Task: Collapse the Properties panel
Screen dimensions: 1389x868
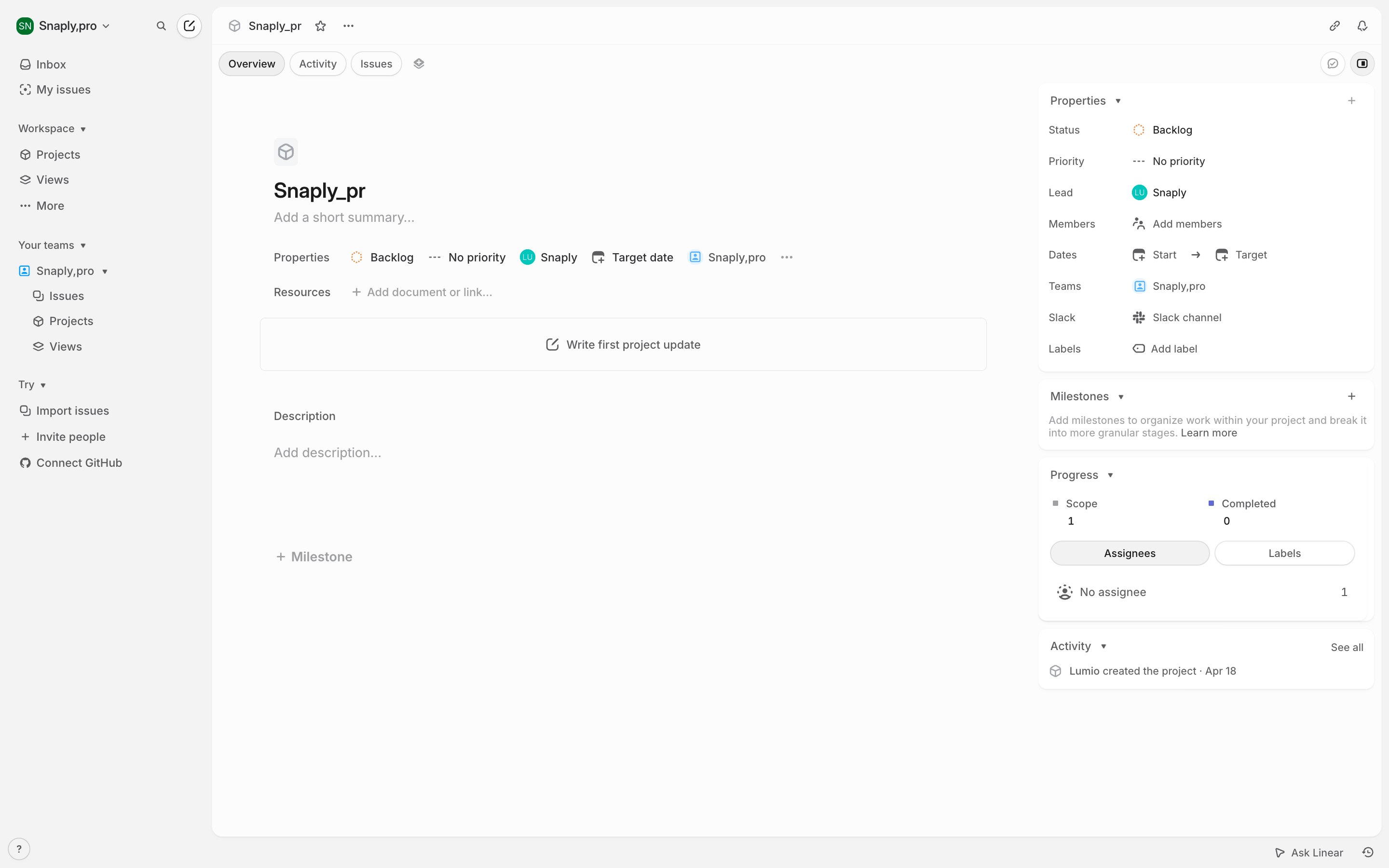Action: (x=1118, y=101)
